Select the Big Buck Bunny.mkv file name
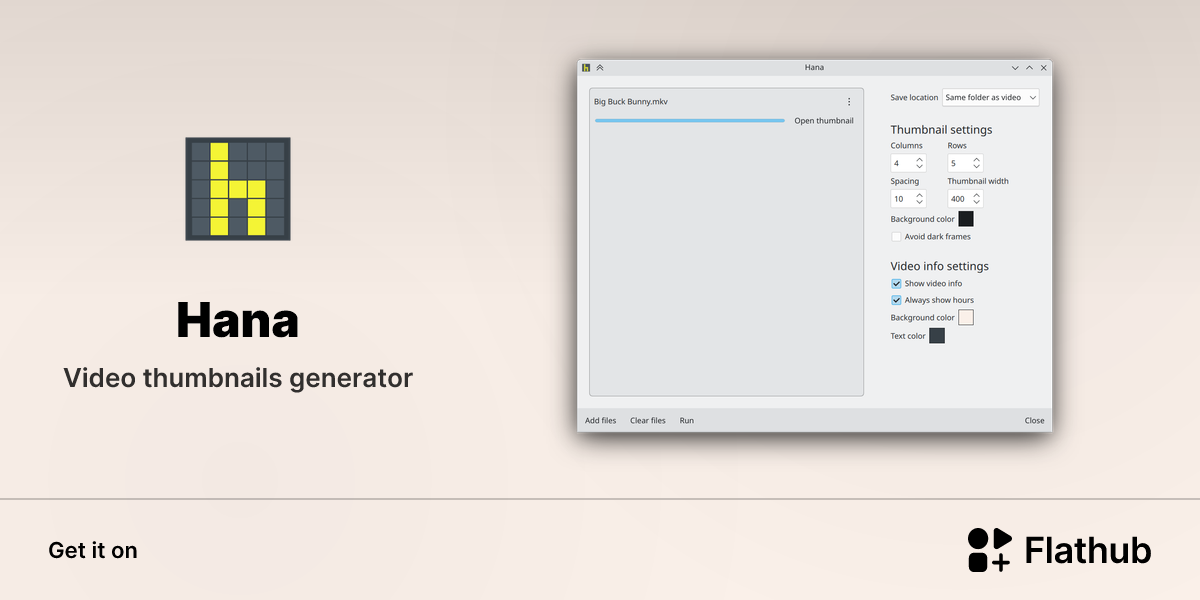This screenshot has height=600, width=1200. pyautogui.click(x=631, y=102)
